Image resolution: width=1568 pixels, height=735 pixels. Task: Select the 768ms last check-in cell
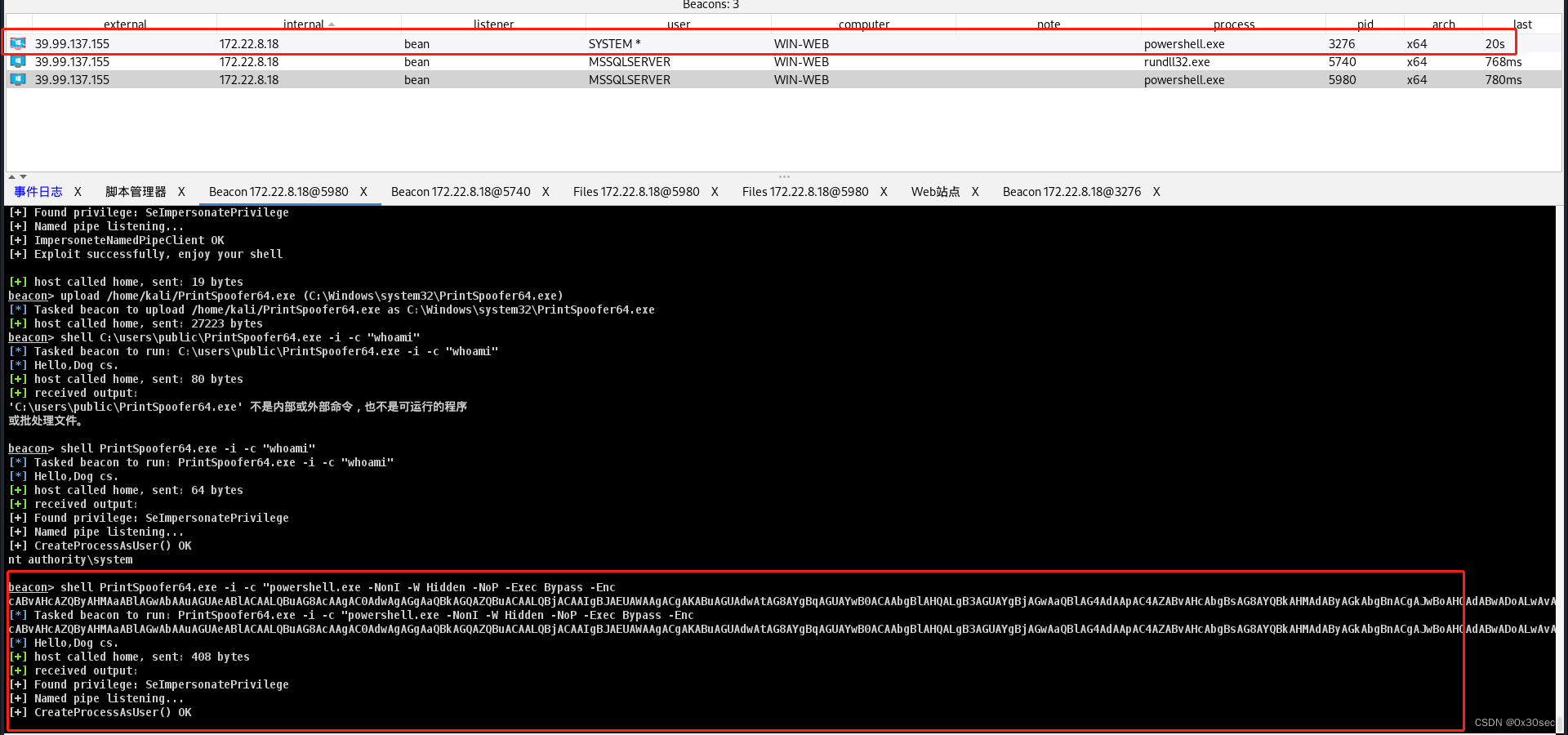pyautogui.click(x=1503, y=62)
